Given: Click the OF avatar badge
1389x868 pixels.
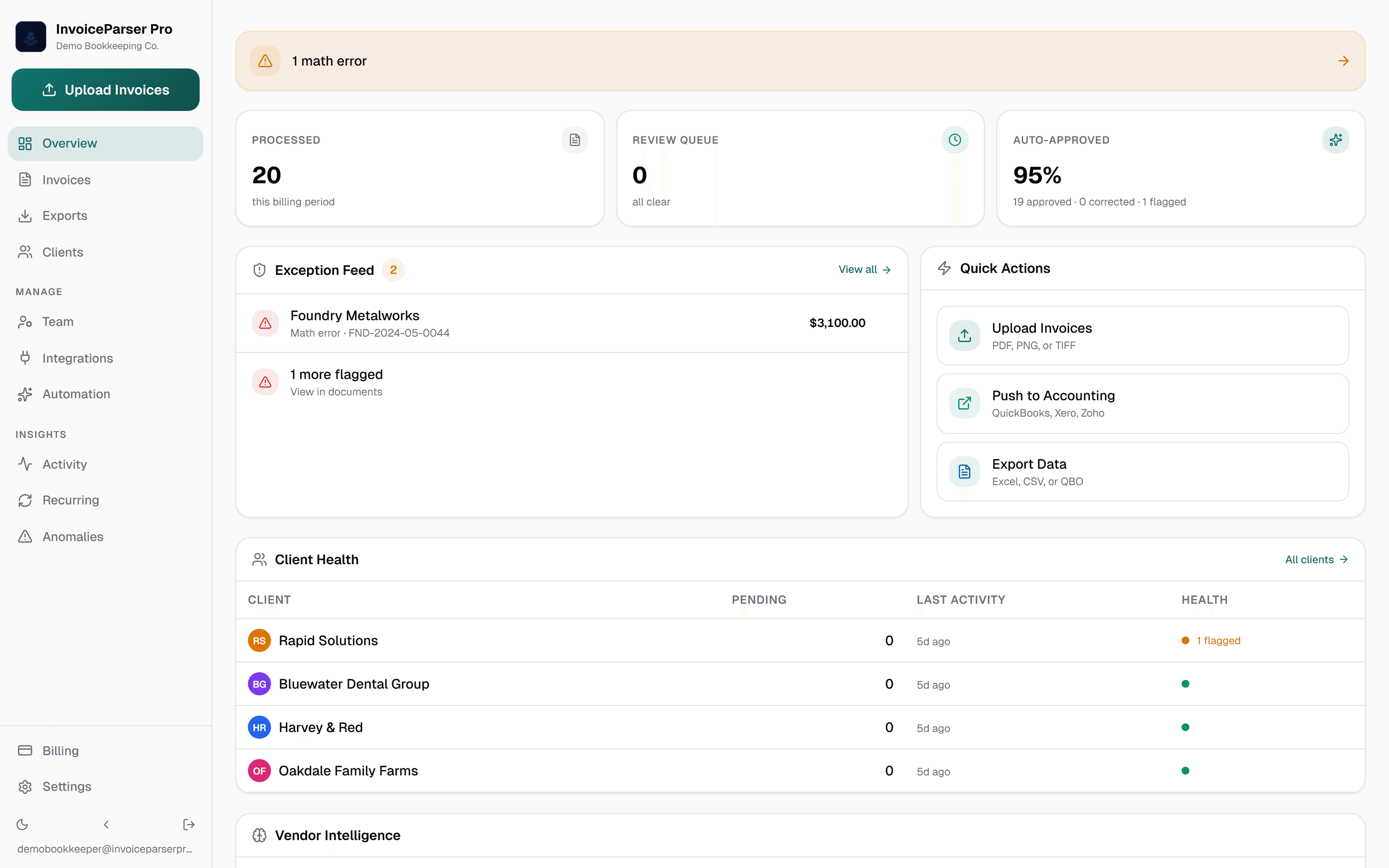Looking at the screenshot, I should (x=259, y=770).
